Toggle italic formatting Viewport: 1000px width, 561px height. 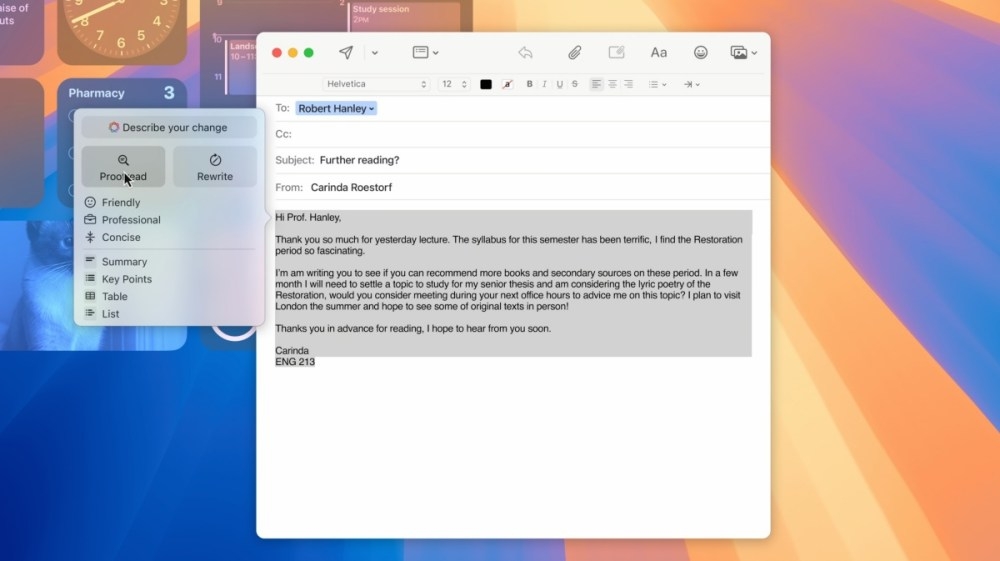click(544, 84)
